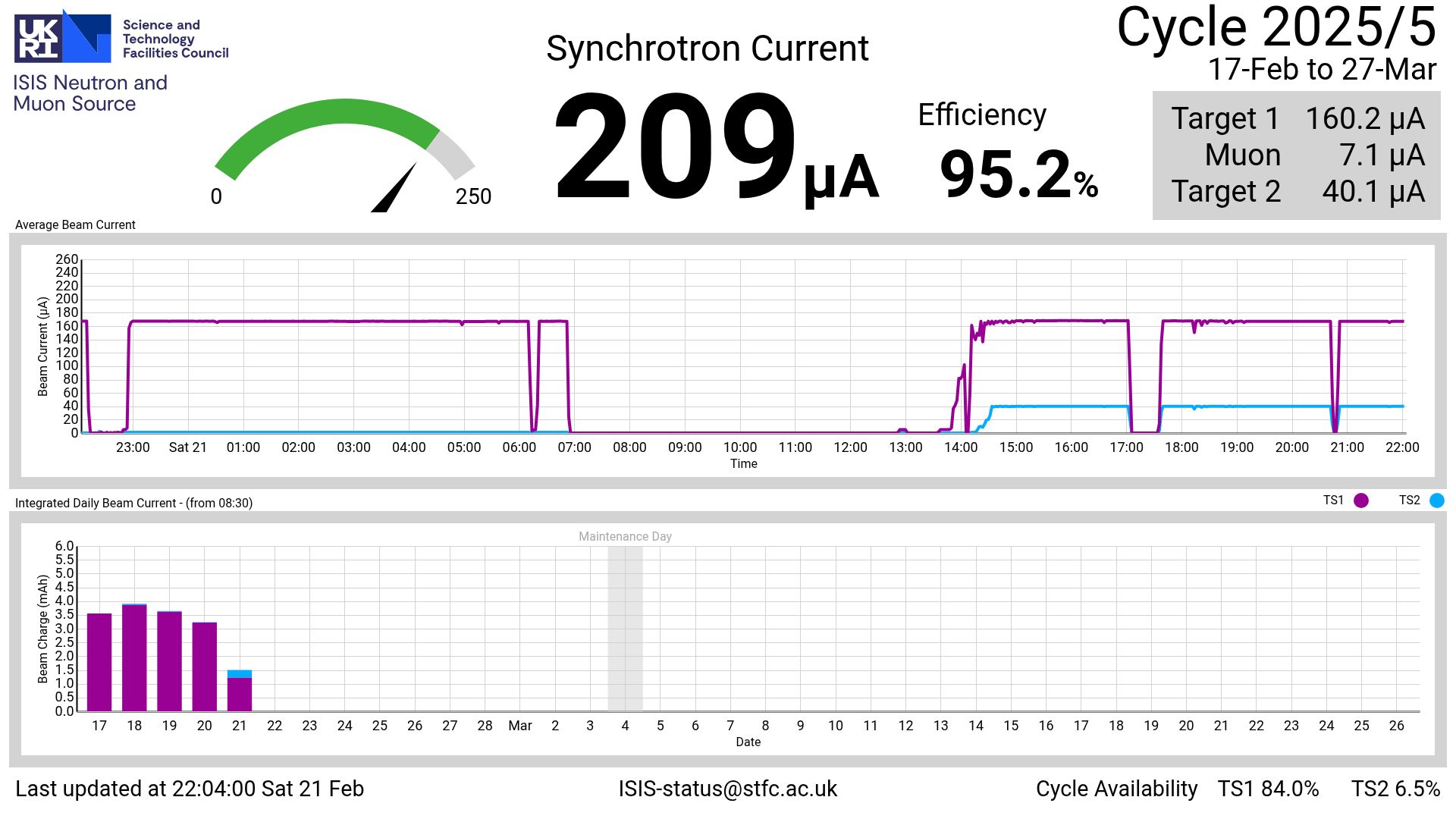
Task: Click the TS1 purple legend dot
Action: [1361, 500]
